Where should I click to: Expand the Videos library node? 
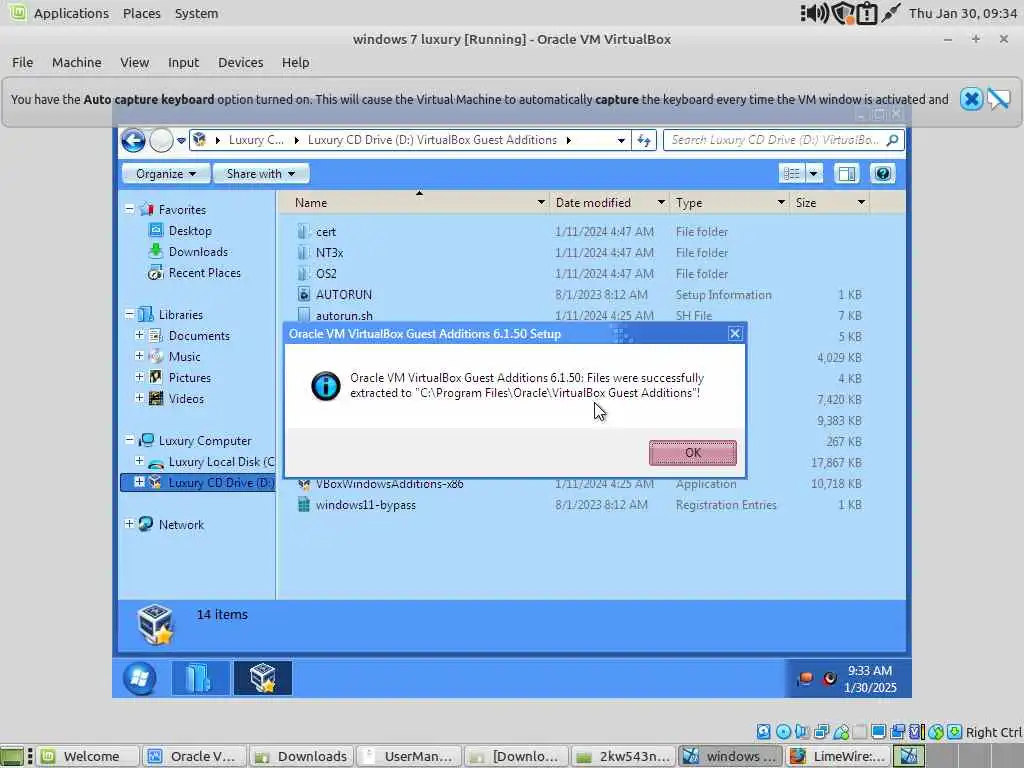[x=139, y=398]
